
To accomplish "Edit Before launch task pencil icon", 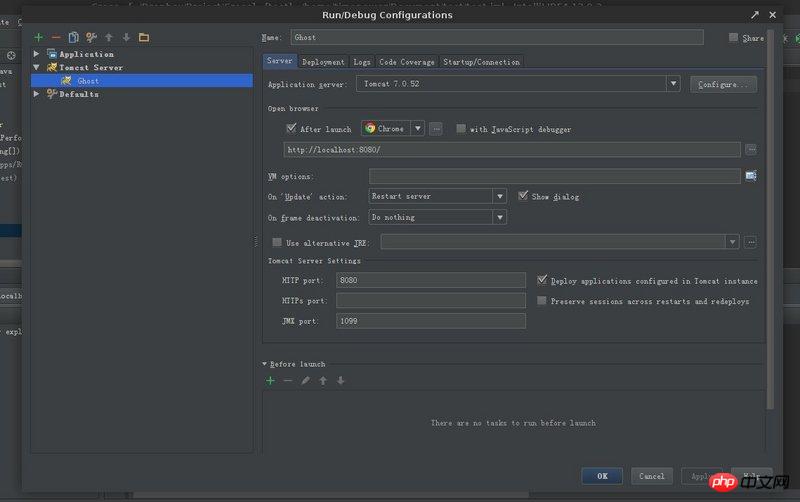I will click(305, 381).
